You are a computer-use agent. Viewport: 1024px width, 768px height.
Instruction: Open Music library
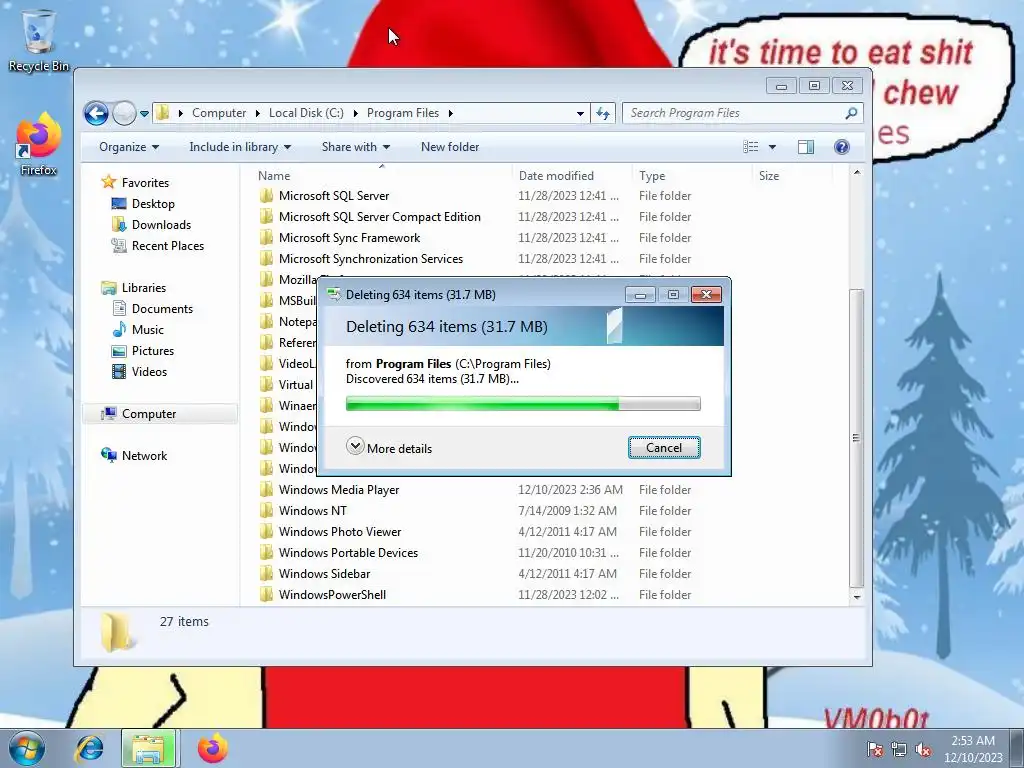[148, 330]
